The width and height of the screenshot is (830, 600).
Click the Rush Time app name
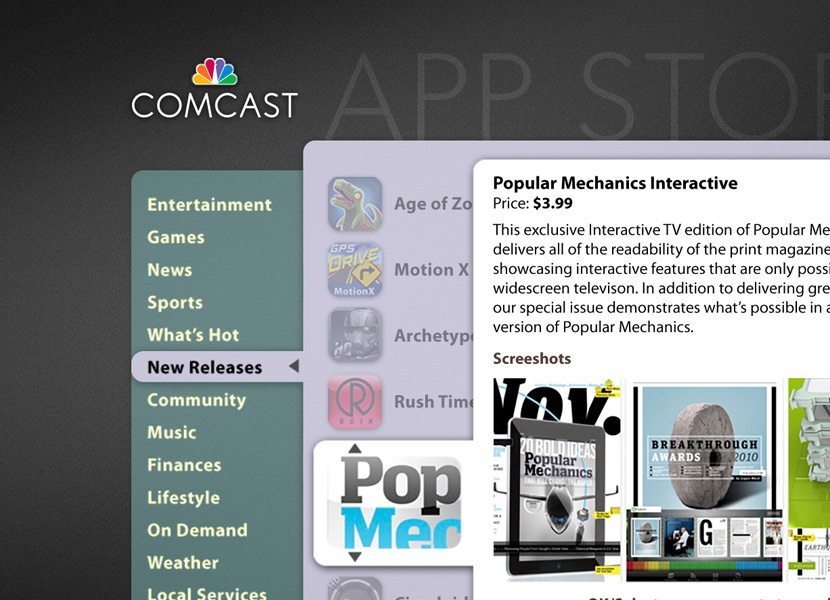[434, 401]
